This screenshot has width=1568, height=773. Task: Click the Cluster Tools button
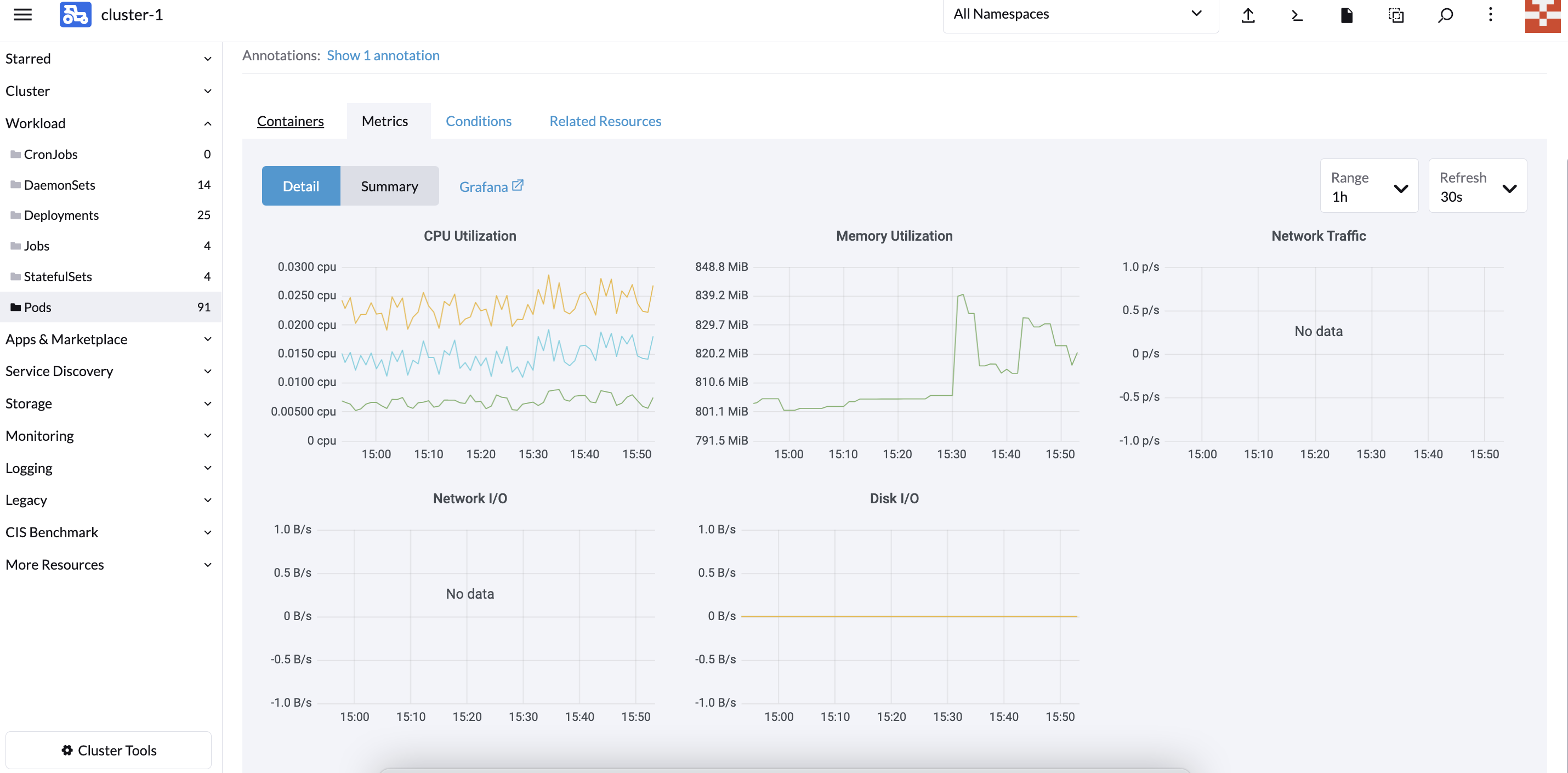point(109,750)
